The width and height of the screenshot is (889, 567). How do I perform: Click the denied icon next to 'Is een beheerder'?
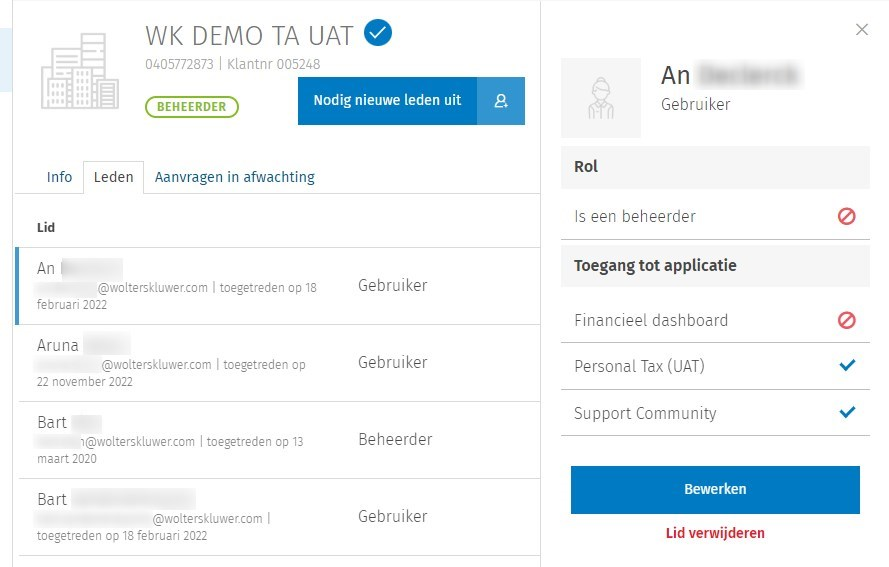[x=847, y=216]
